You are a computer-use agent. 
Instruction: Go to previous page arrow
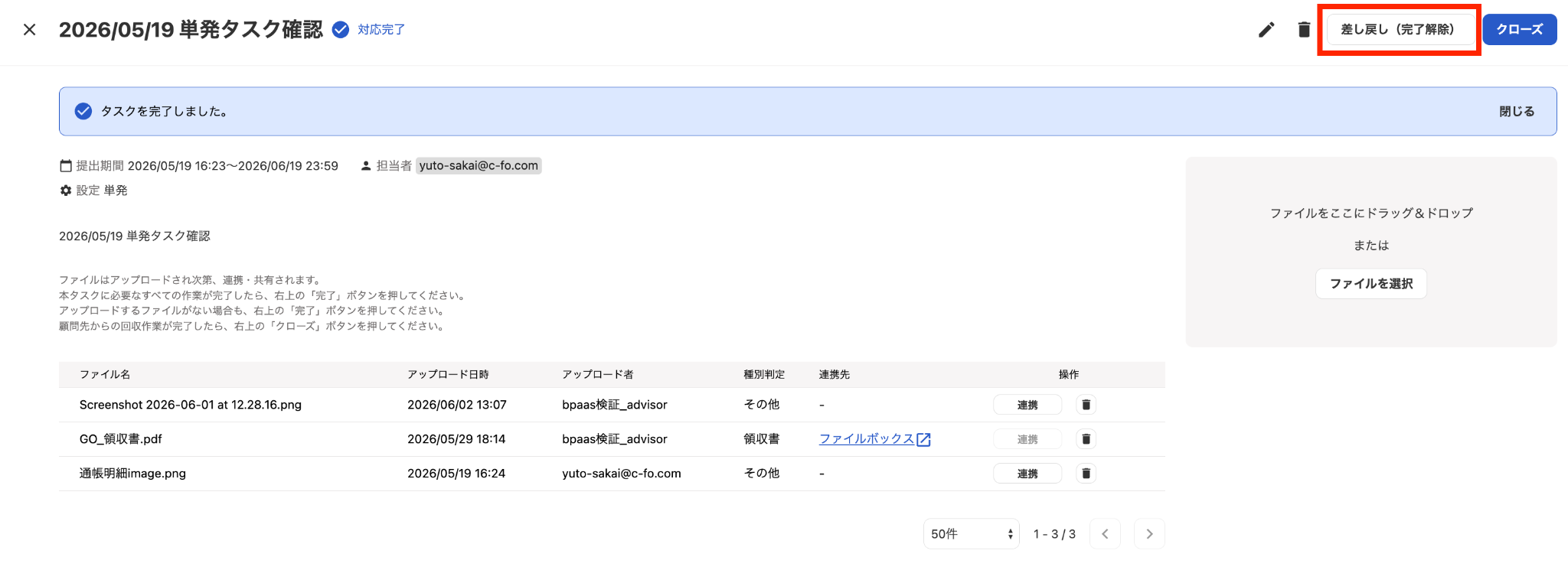click(x=1105, y=534)
